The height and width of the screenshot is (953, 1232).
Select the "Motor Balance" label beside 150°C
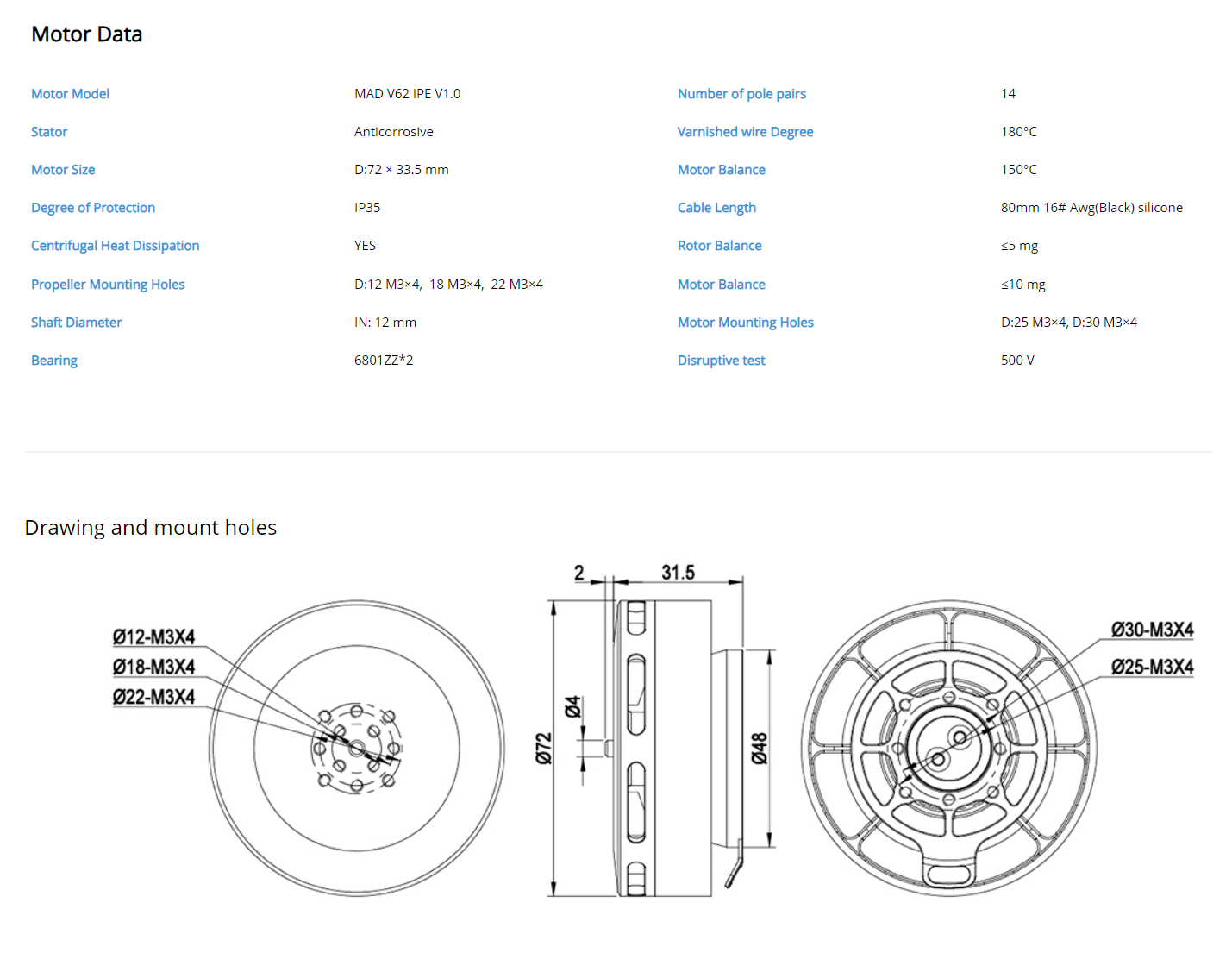tap(722, 170)
